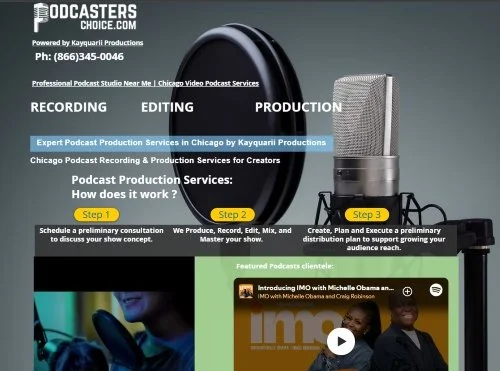Click the Expert Podcast Production Services banner
500x371 pixels.
[x=181, y=143]
